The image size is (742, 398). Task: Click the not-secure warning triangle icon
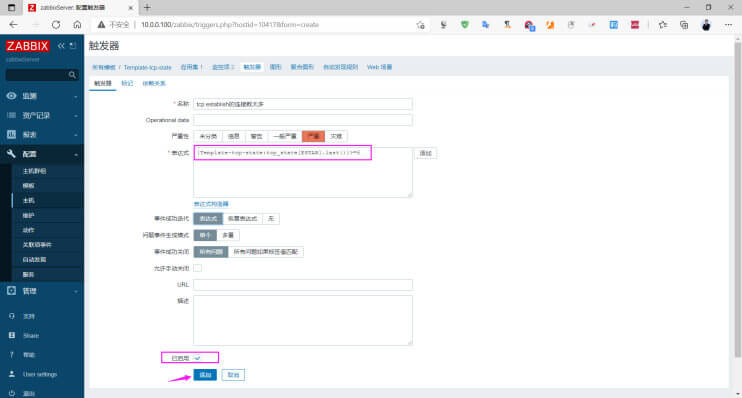point(101,25)
